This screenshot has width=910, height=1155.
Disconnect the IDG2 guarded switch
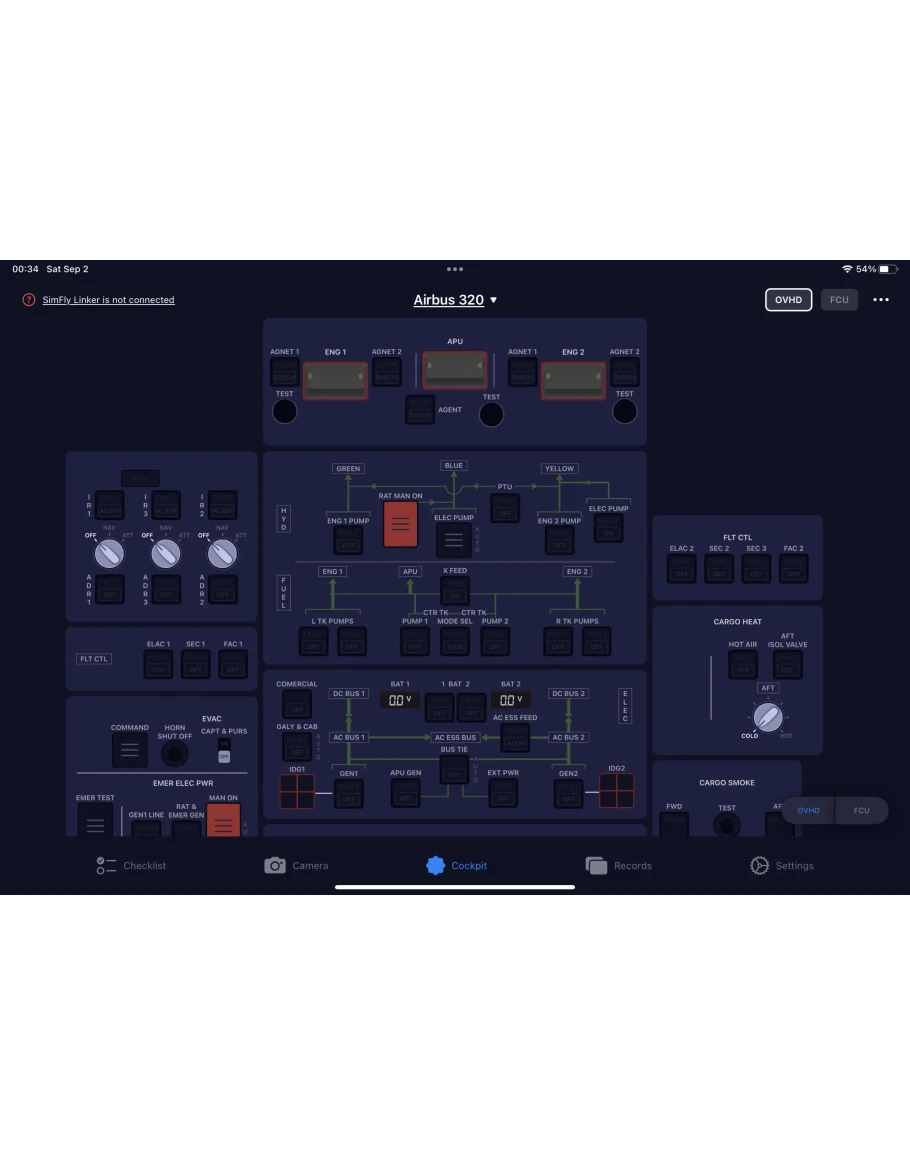pos(617,790)
